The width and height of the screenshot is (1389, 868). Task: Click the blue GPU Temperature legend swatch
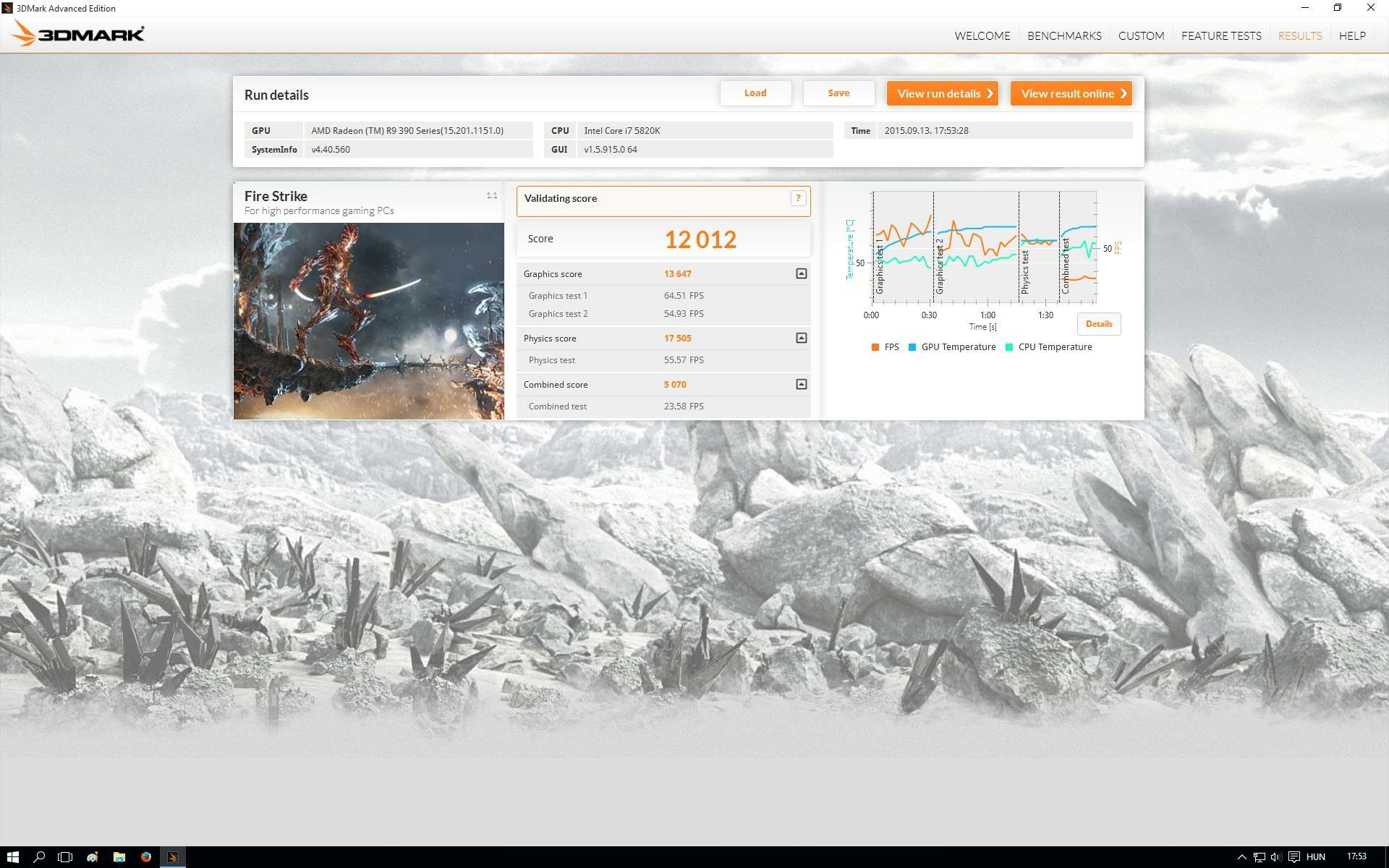point(912,347)
